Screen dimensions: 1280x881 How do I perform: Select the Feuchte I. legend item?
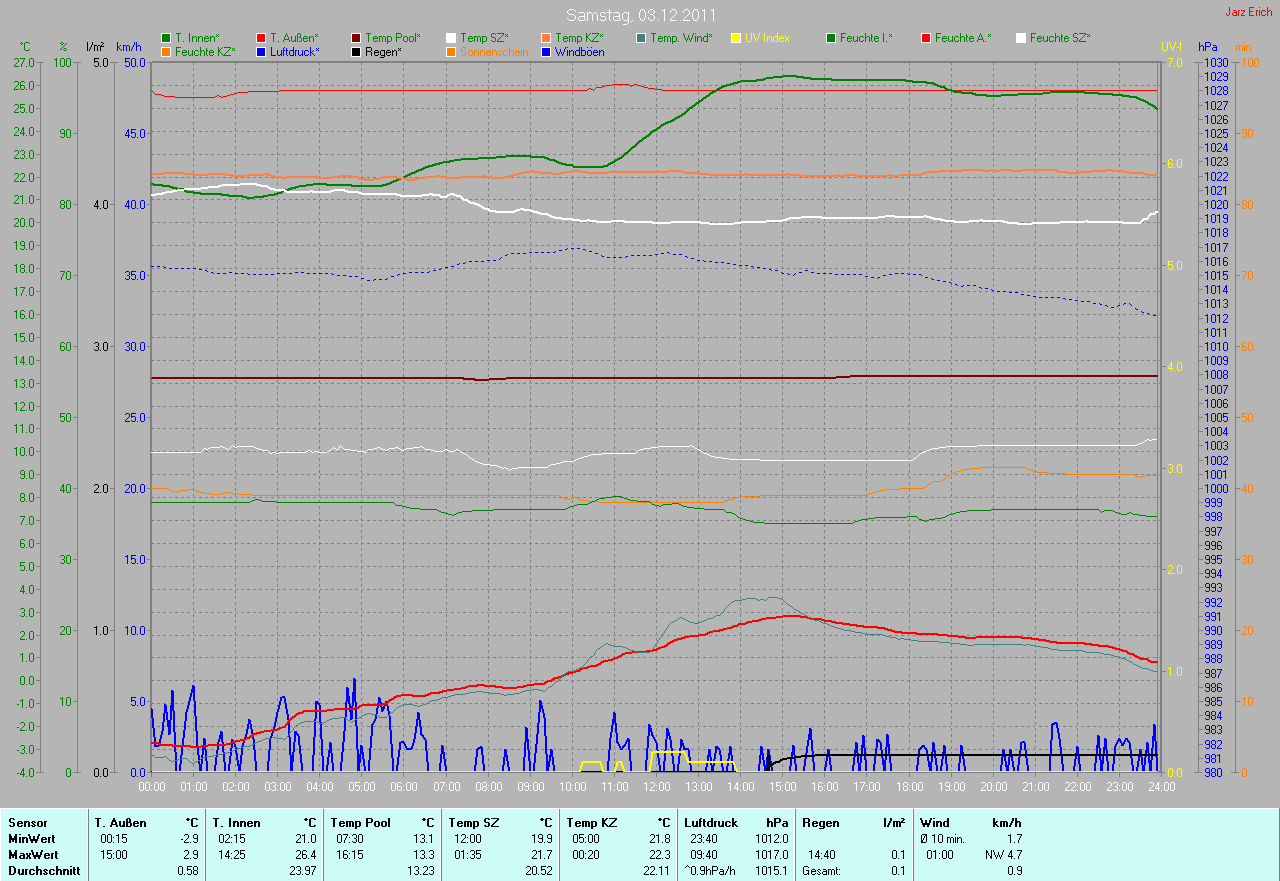(858, 38)
